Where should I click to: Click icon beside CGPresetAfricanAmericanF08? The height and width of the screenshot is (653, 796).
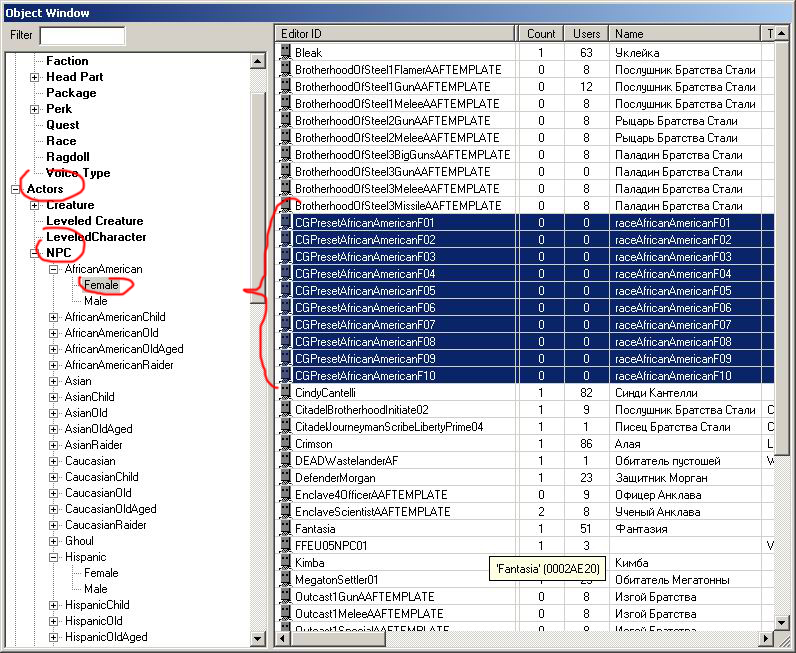pos(286,342)
